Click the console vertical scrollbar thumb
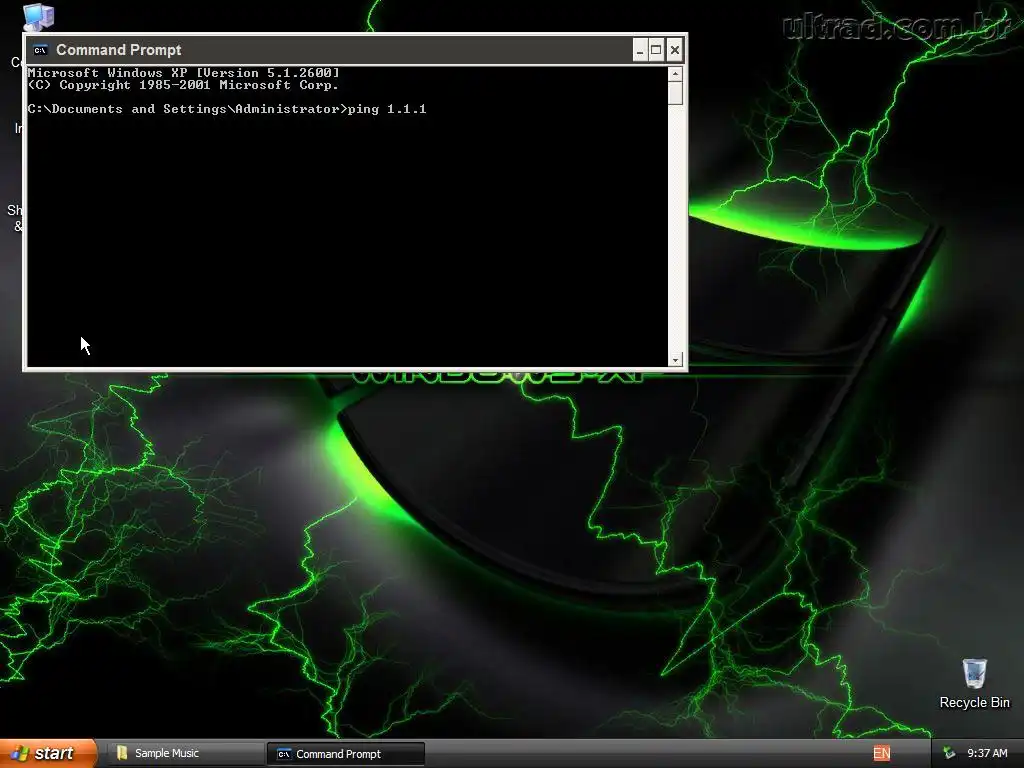This screenshot has width=1024, height=768. click(675, 93)
